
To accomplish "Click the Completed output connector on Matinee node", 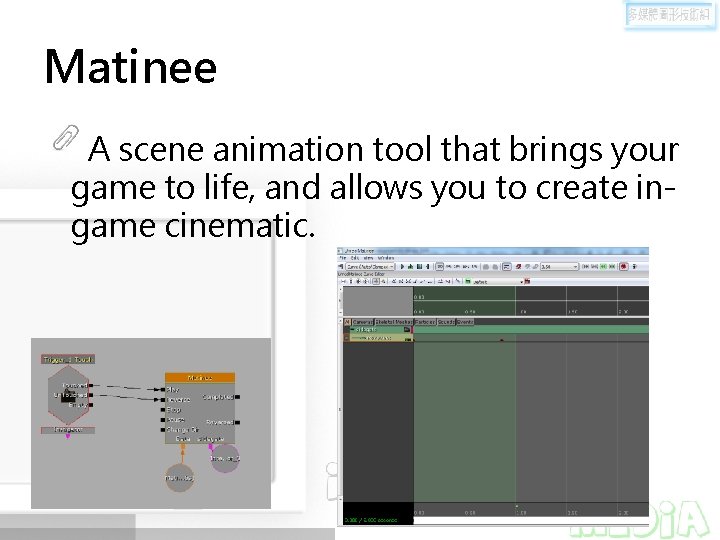I will (x=237, y=397).
